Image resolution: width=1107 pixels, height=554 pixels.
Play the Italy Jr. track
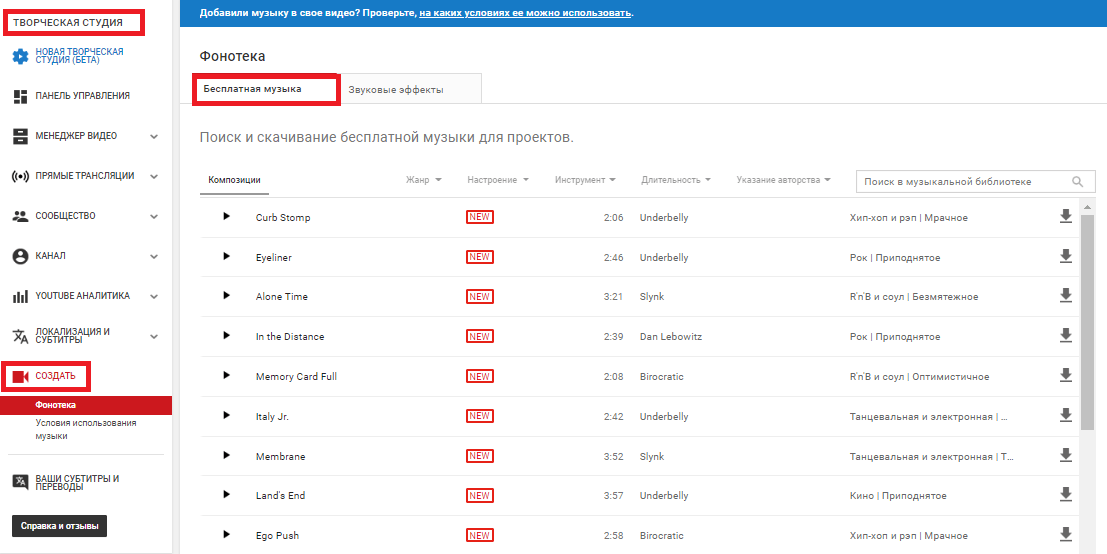(x=227, y=416)
